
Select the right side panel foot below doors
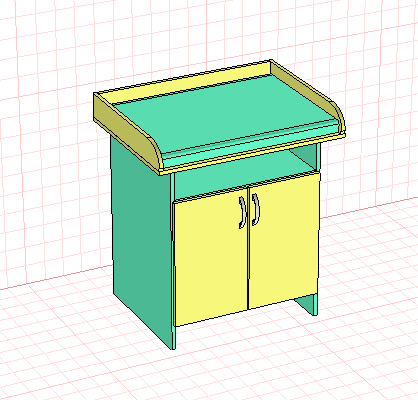click(x=307, y=305)
